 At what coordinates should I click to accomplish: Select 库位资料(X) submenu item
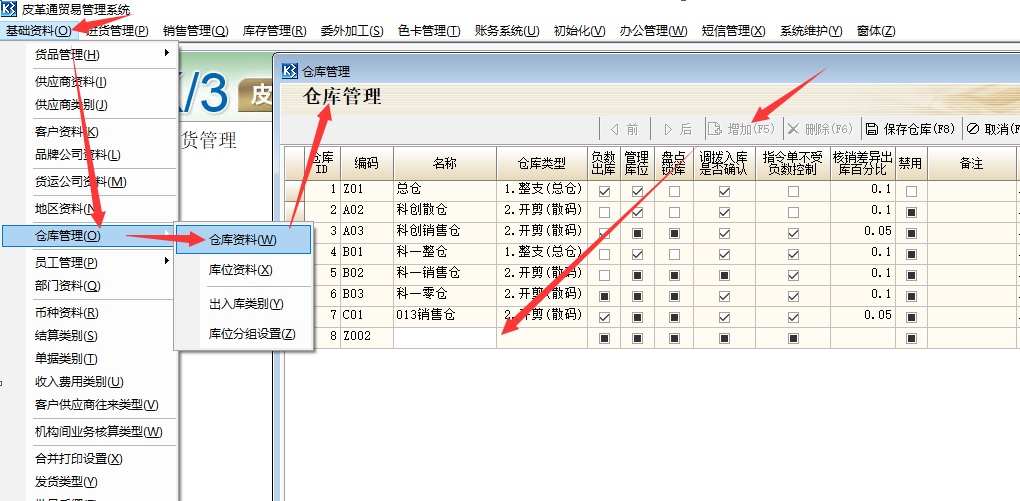tap(243, 269)
